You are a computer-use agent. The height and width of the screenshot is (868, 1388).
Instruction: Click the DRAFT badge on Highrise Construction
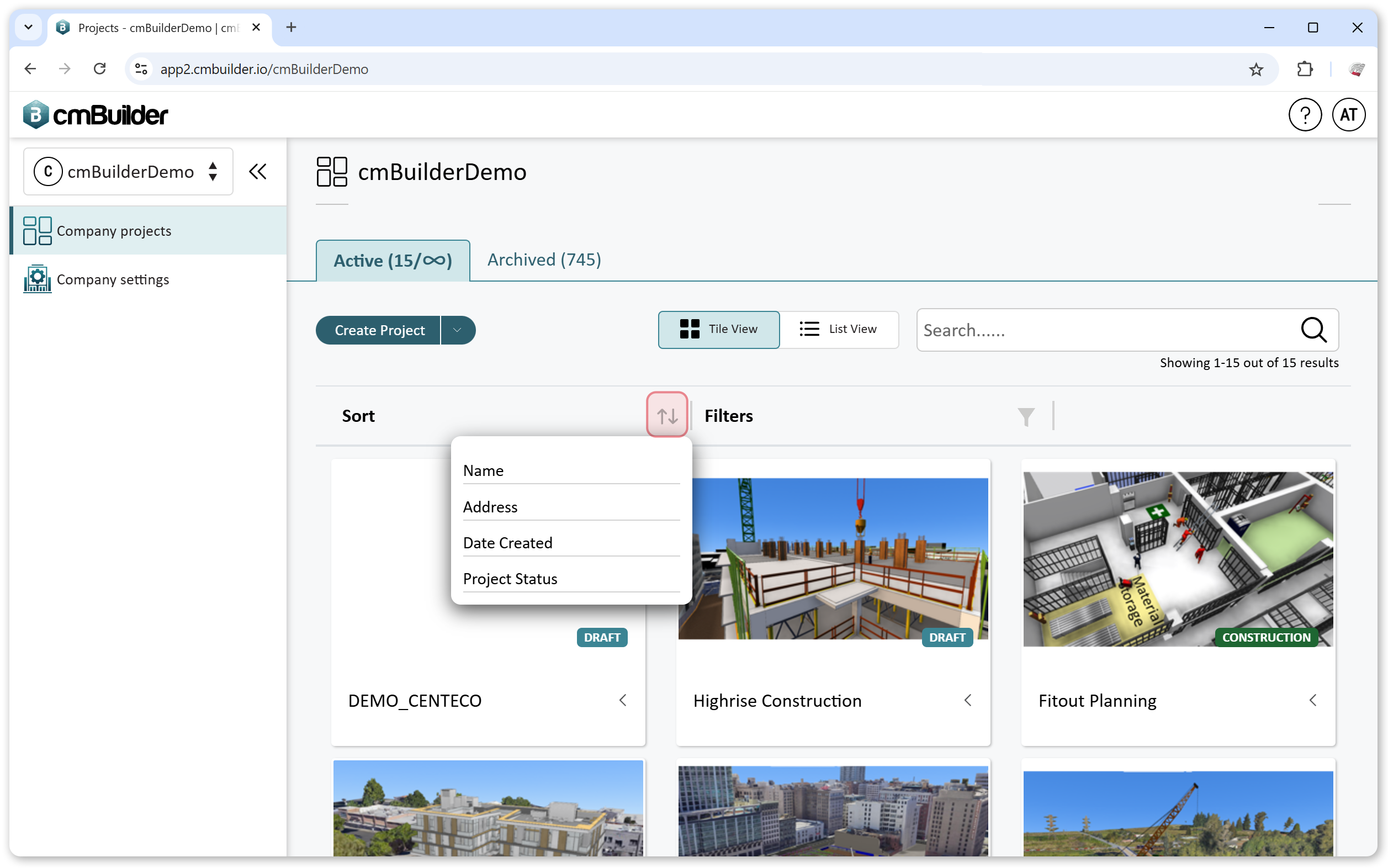(x=947, y=637)
